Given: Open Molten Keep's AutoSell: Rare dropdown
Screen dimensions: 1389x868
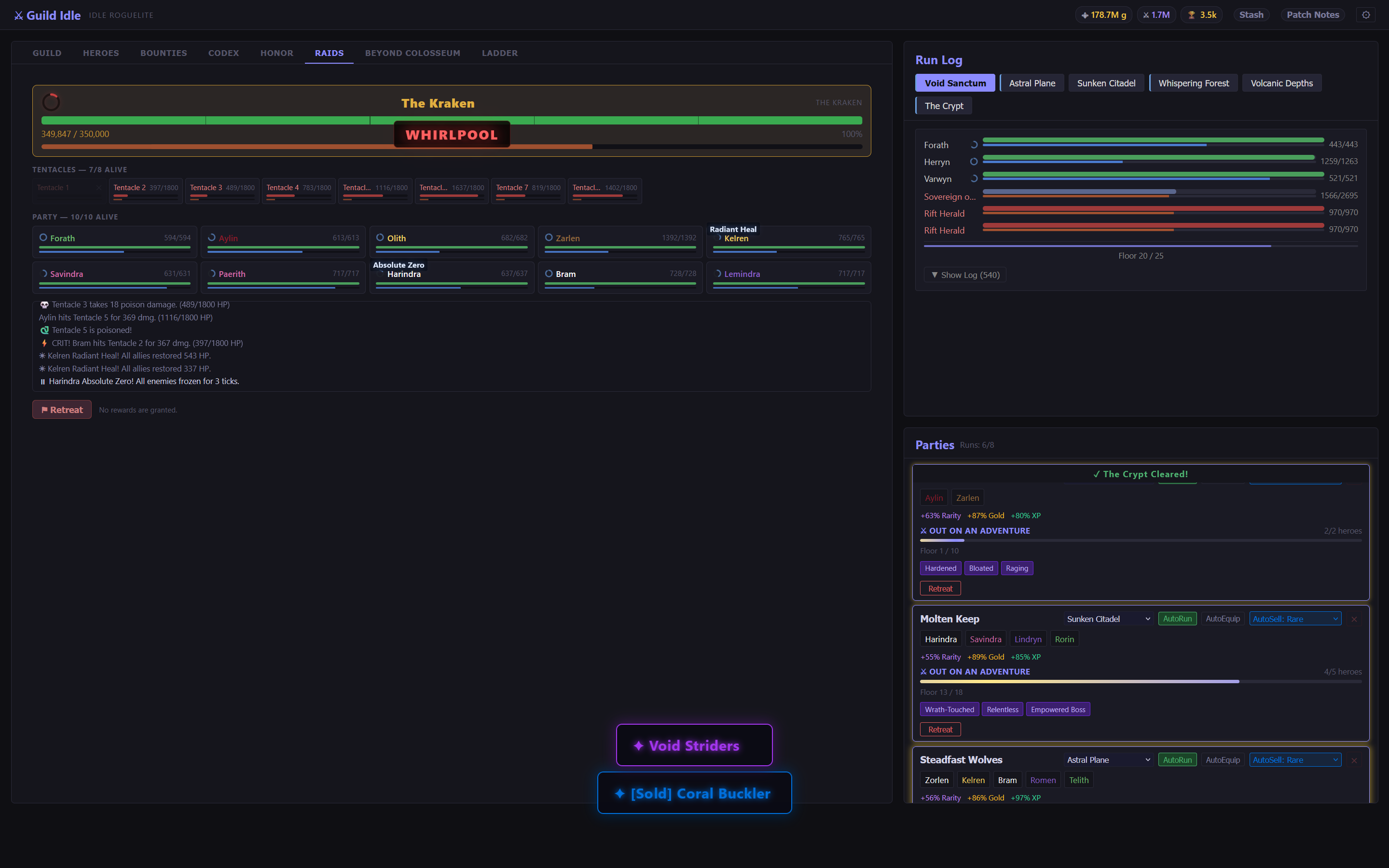Looking at the screenshot, I should 1295,619.
